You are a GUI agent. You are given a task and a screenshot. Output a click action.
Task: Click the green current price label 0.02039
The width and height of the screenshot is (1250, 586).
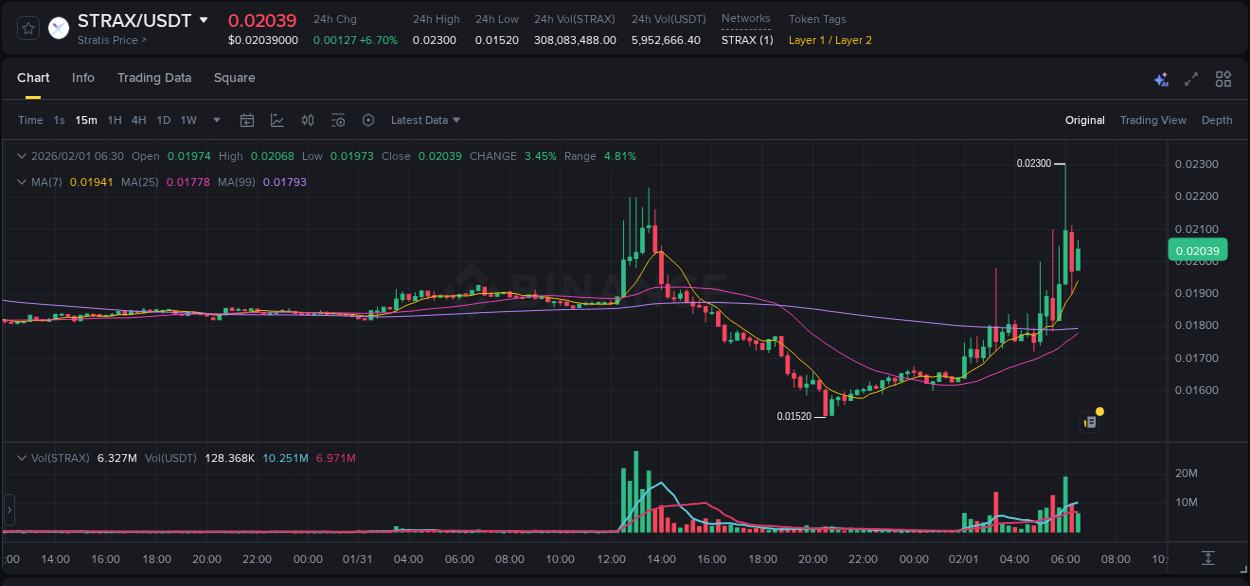[x=1198, y=250]
